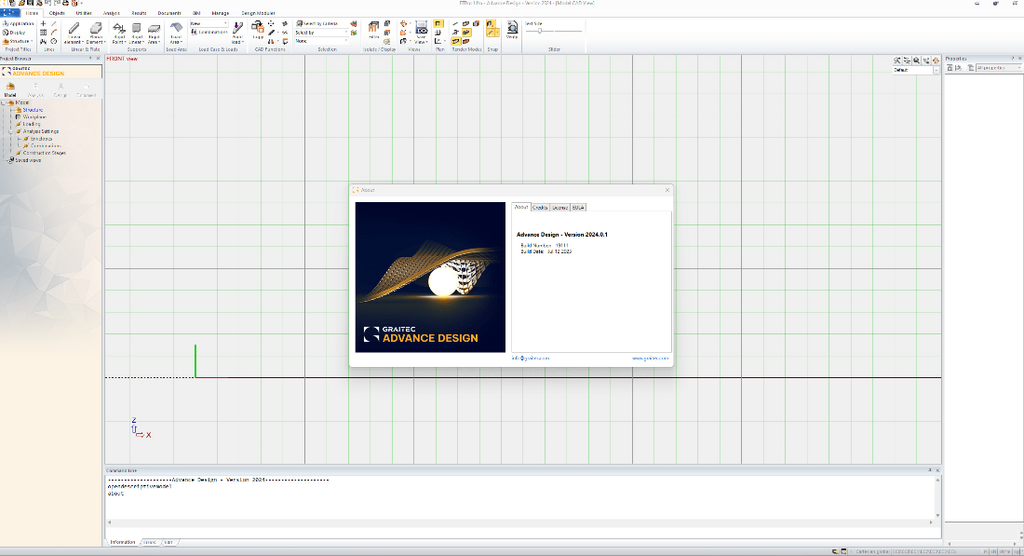The width and height of the screenshot is (1024, 556).
Task: Select Workplane item in project tree
Action: [x=34, y=117]
